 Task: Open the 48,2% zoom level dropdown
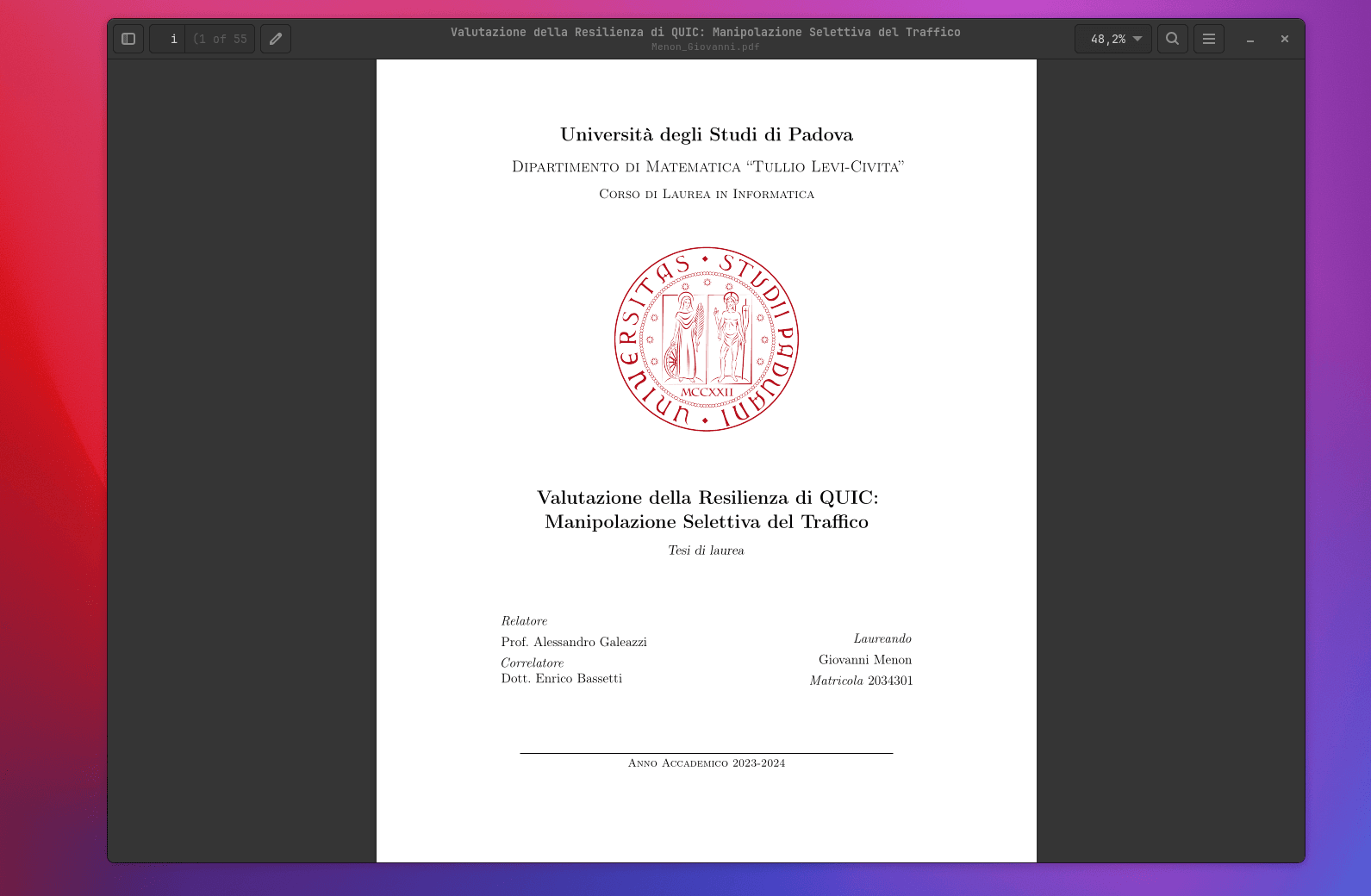[x=1113, y=39]
